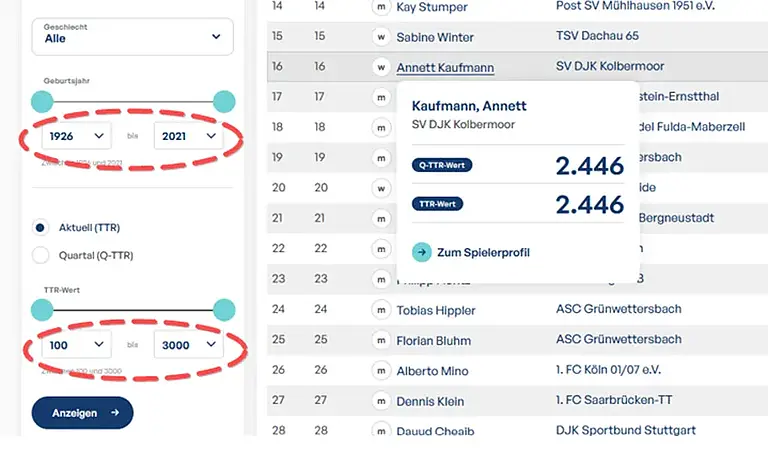Image resolution: width=768 pixels, height=452 pixels.
Task: Click the Anzeigen button
Action: 82,413
